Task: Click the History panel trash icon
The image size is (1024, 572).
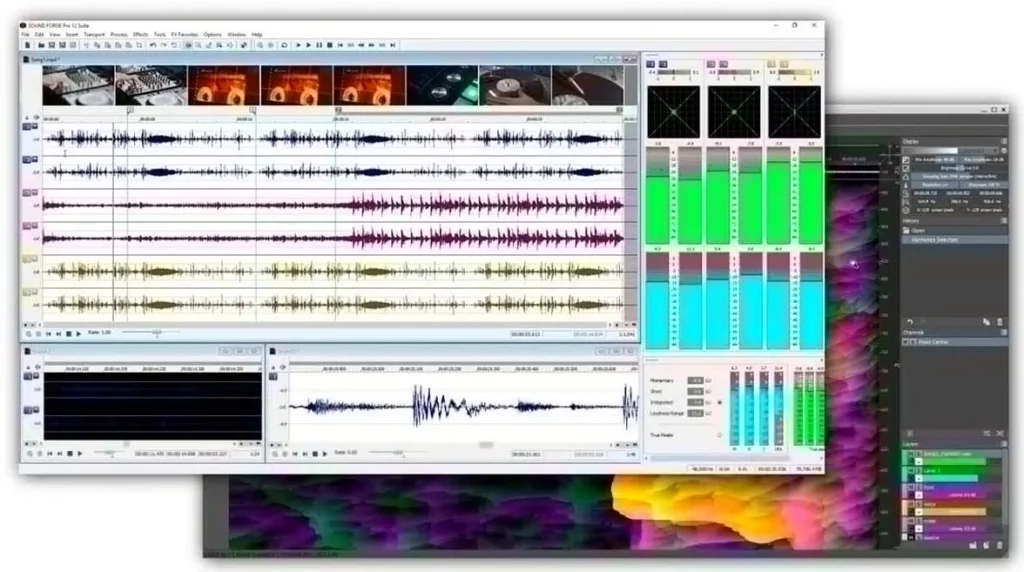Action: coord(999,322)
